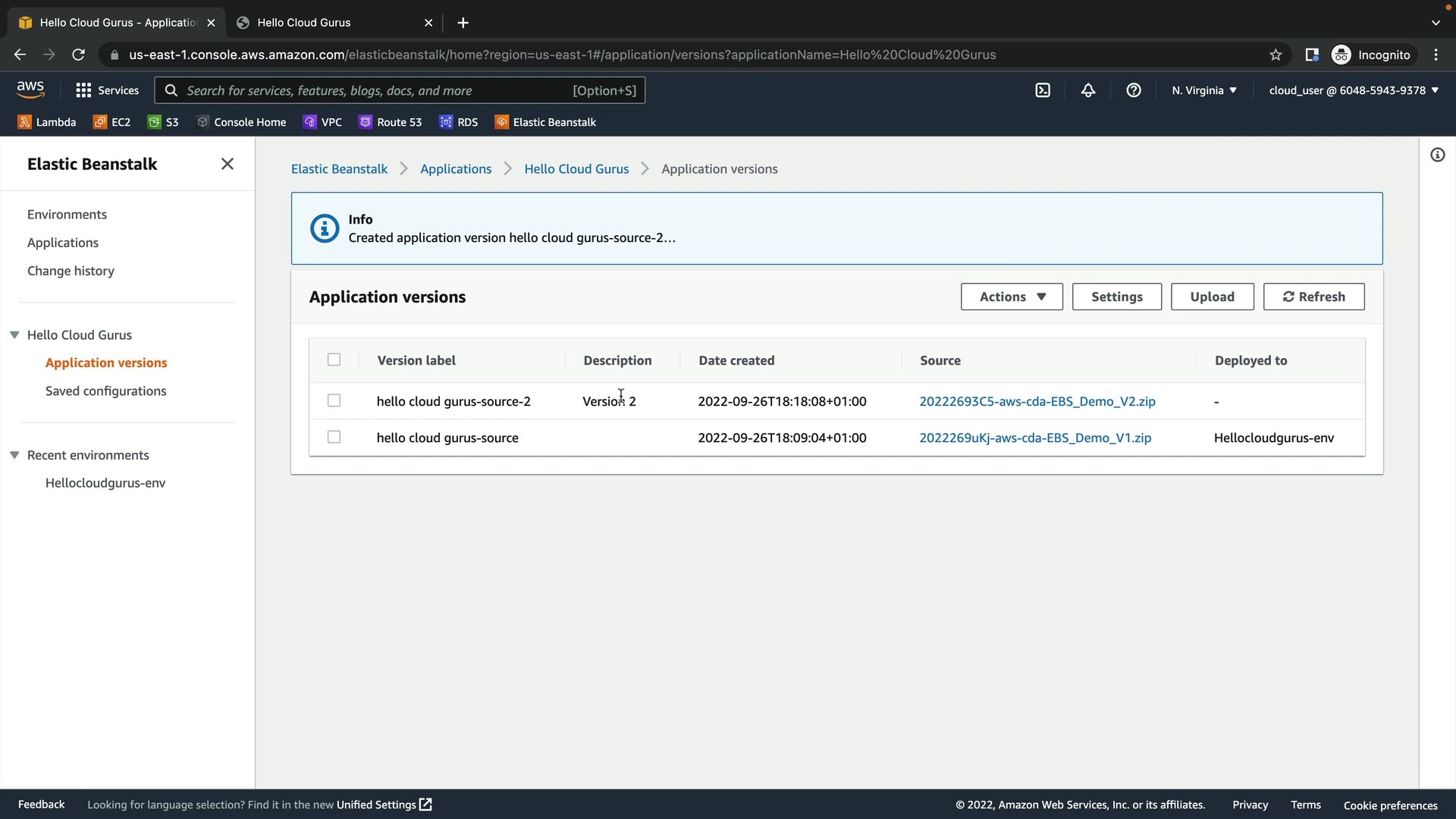Open the EBS_Demo_V2.zip source link
Viewport: 1456px width, 819px height.
(x=1037, y=401)
